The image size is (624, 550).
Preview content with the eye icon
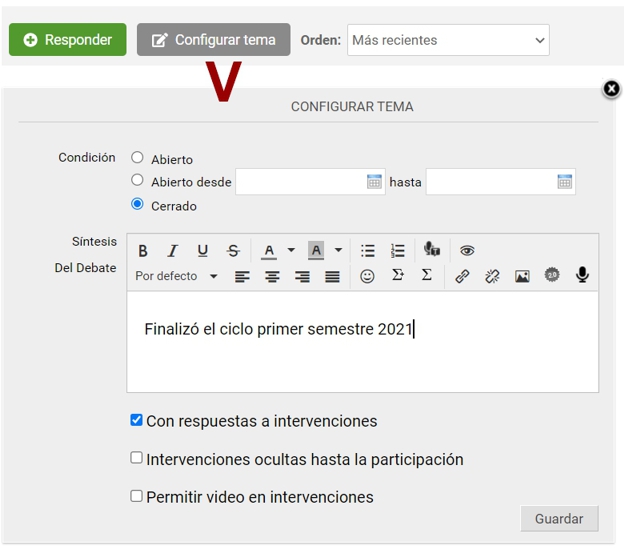pyautogui.click(x=467, y=251)
